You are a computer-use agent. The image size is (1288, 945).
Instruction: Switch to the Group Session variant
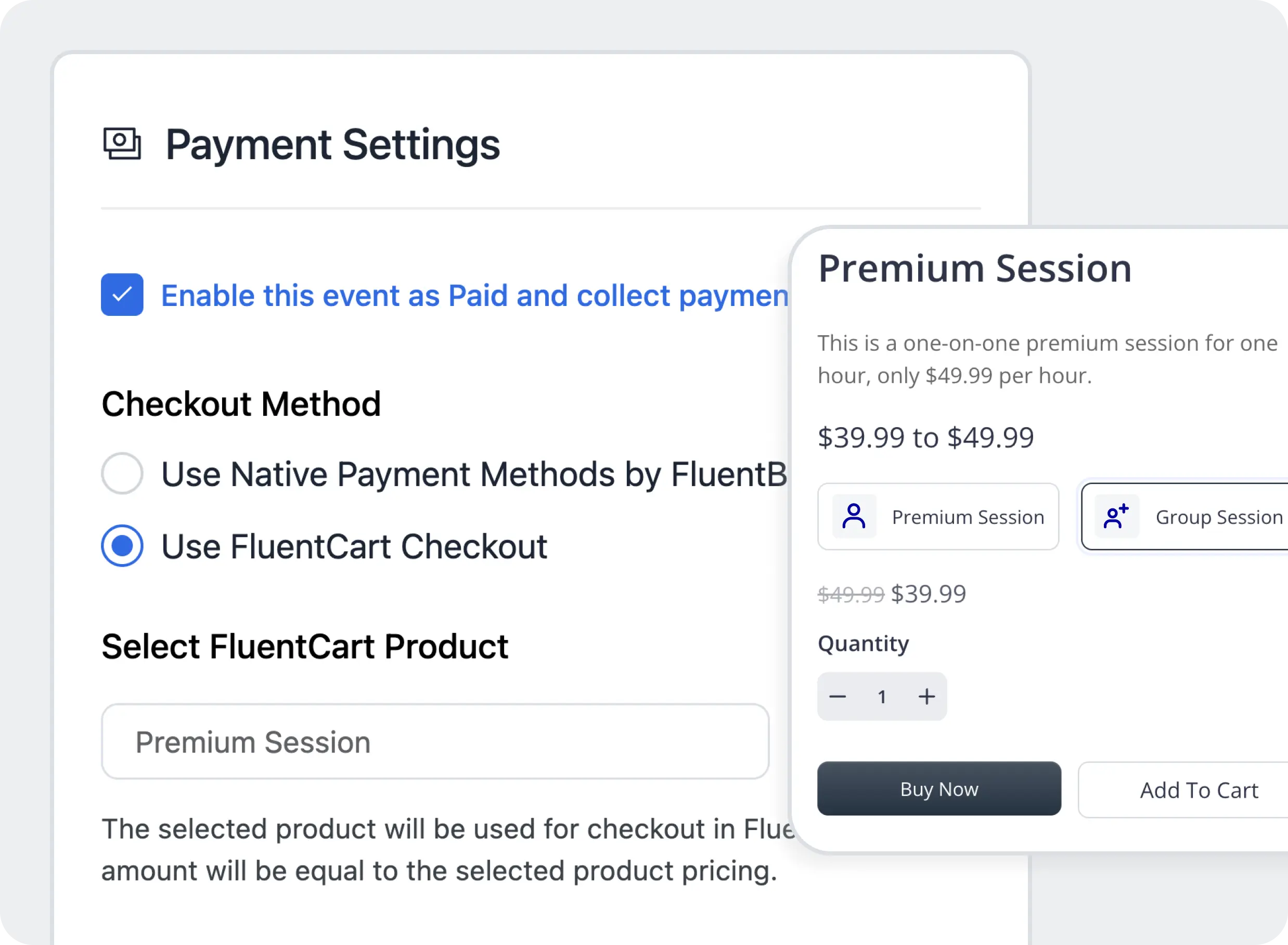[1195, 516]
